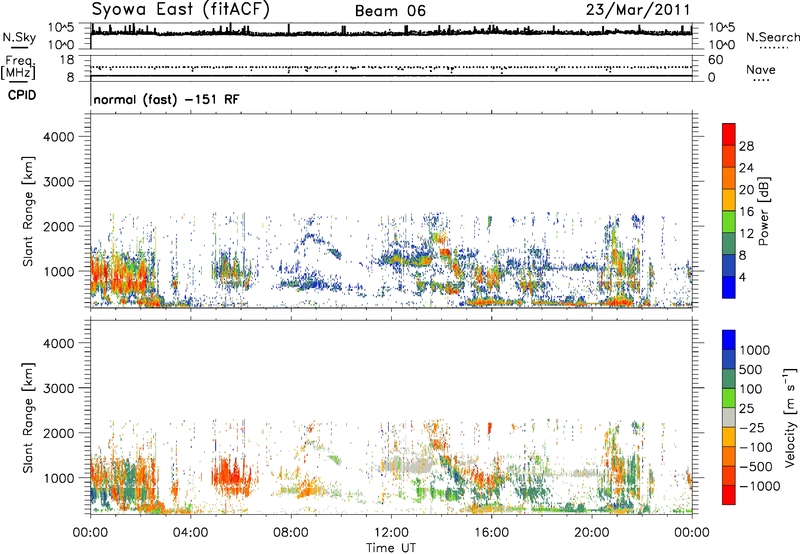Click the 'Velocity [m s-1]' colorbar title

coord(790,417)
